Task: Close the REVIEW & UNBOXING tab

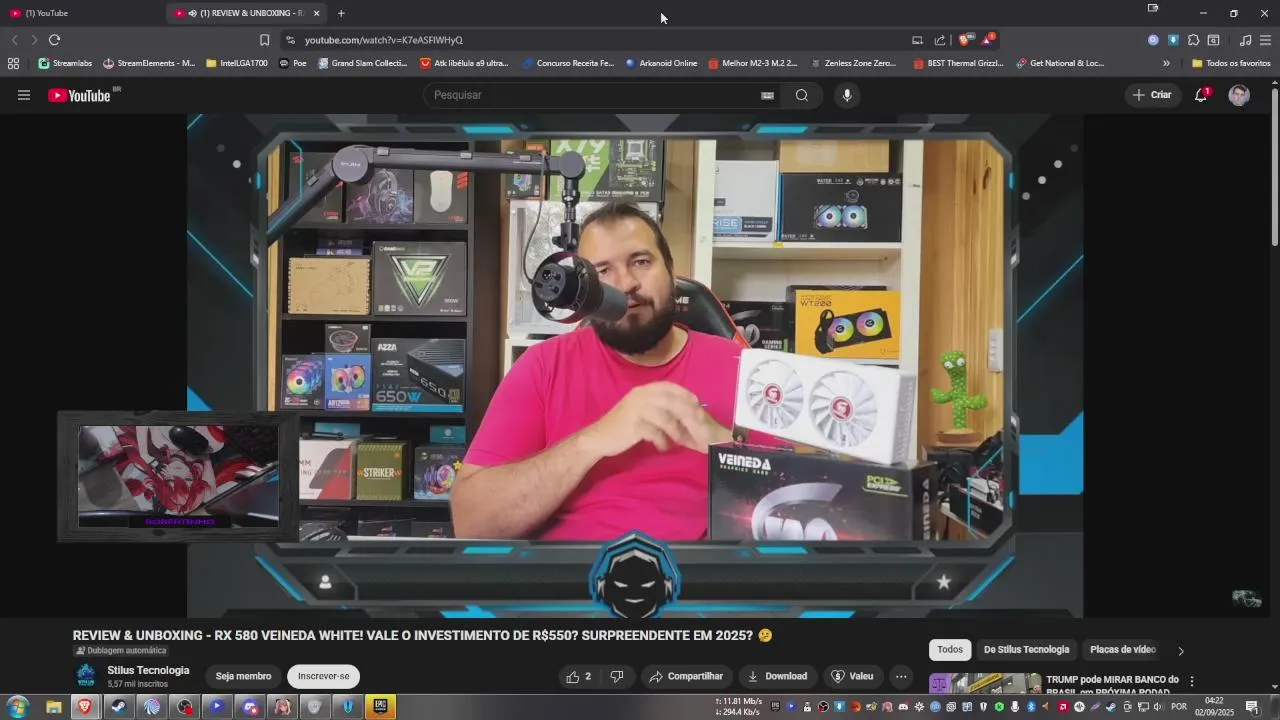Action: click(316, 13)
